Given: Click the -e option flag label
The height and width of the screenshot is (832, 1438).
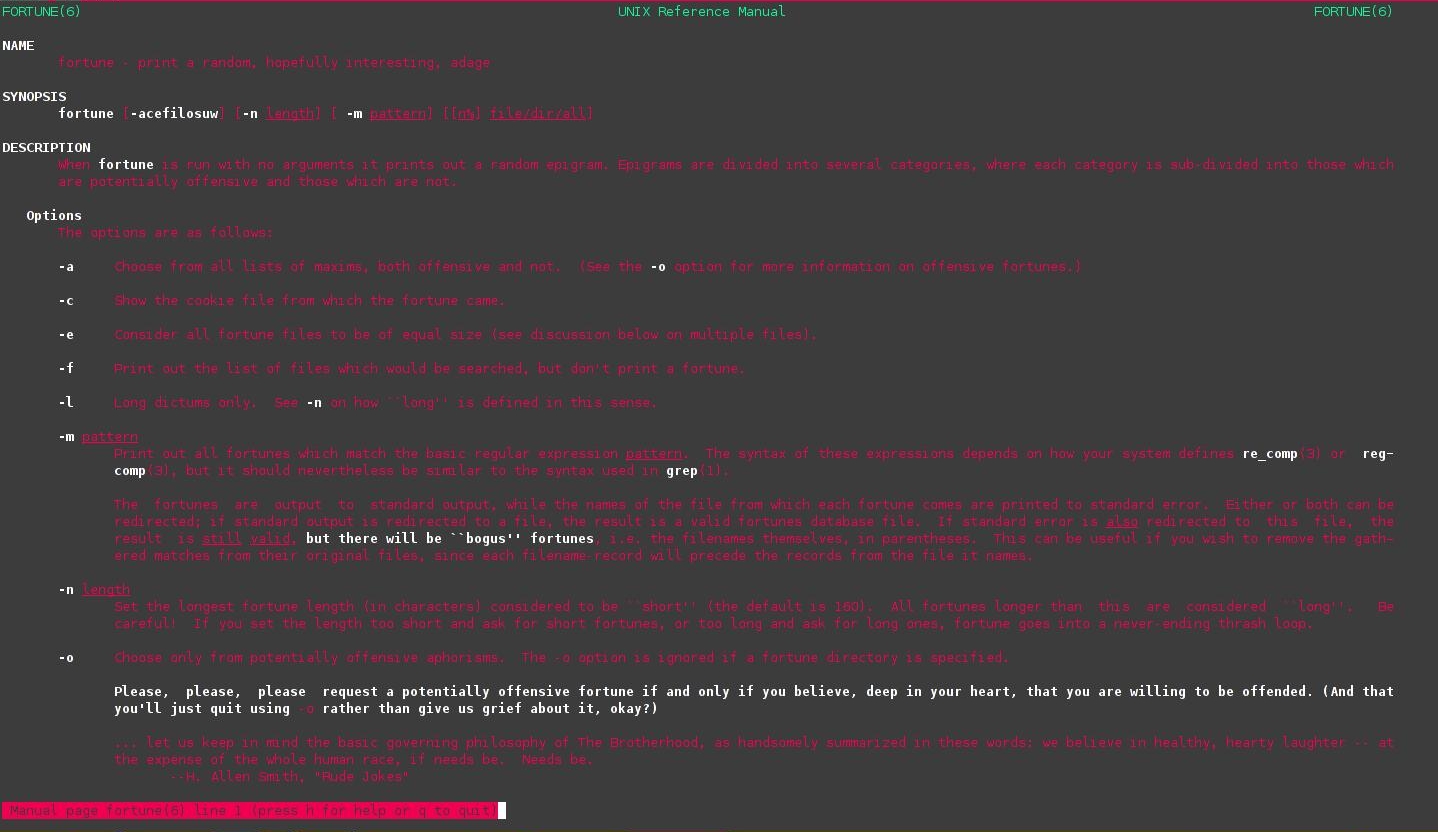Looking at the screenshot, I should click(x=66, y=335).
